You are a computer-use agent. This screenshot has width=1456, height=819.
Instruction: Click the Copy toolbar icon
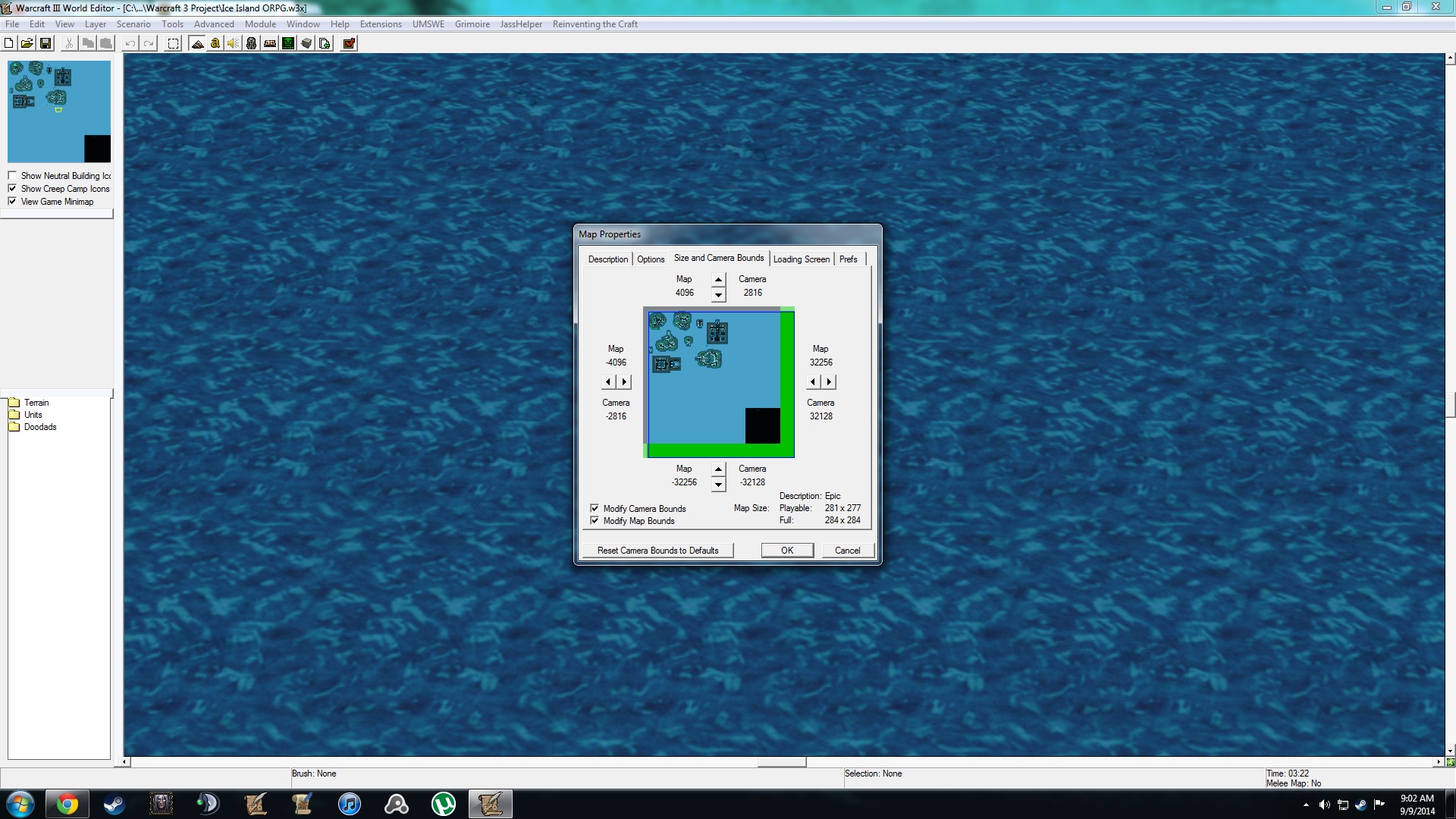pos(88,43)
